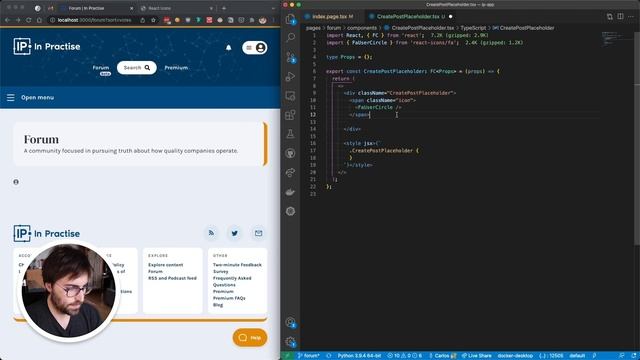The width and height of the screenshot is (640, 360).
Task: Bookmark the page with the star icon
Action: pyautogui.click(x=153, y=20)
